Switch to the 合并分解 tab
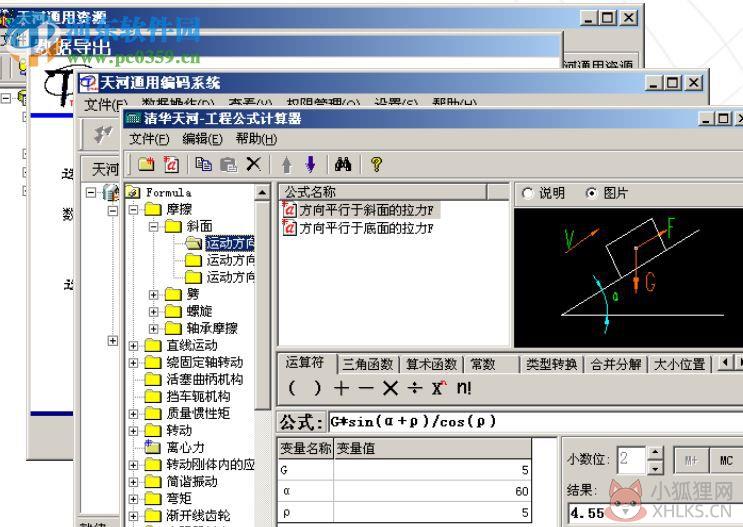 point(616,364)
